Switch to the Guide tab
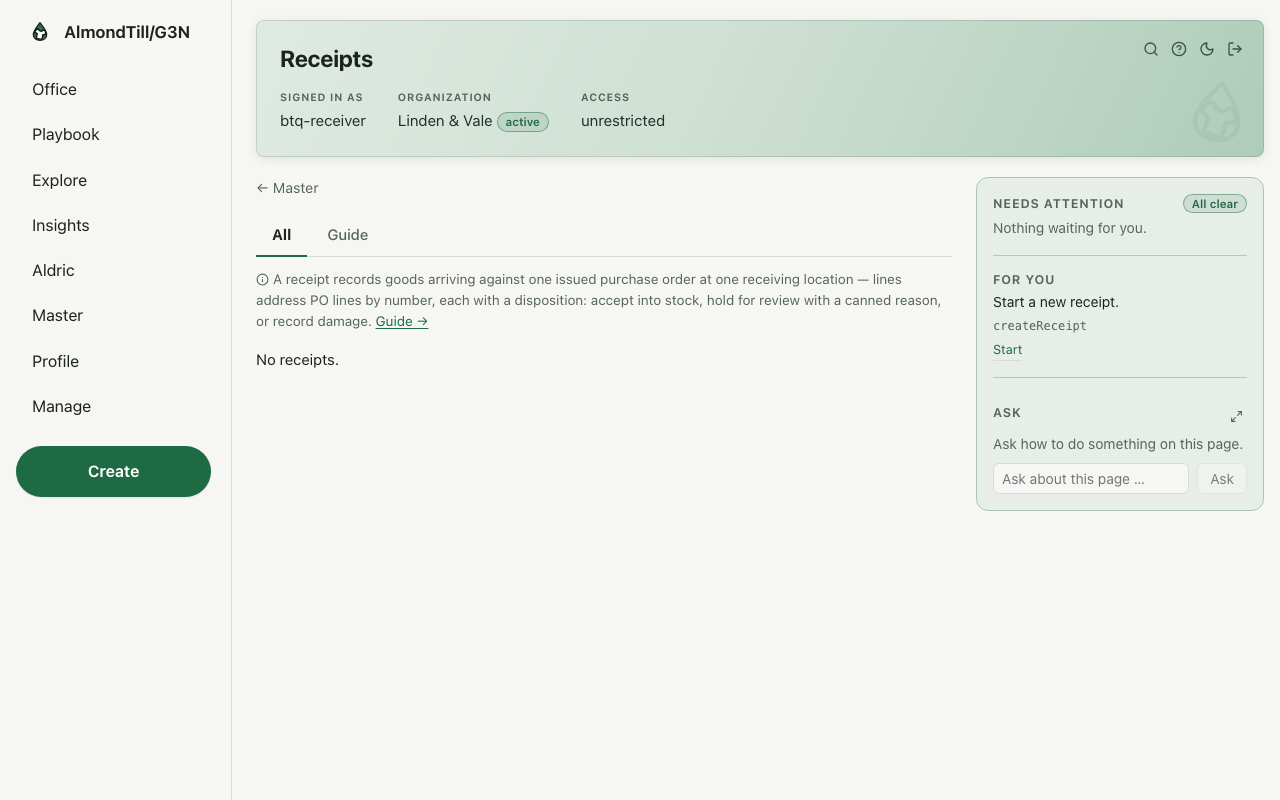The image size is (1280, 800). point(348,235)
